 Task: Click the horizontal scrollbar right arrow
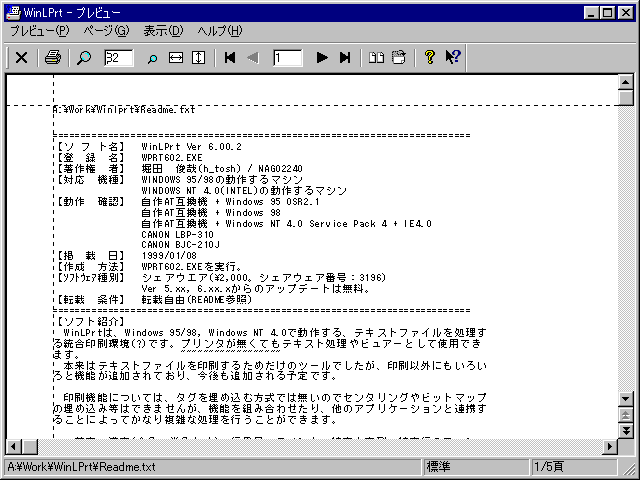[x=610, y=447]
